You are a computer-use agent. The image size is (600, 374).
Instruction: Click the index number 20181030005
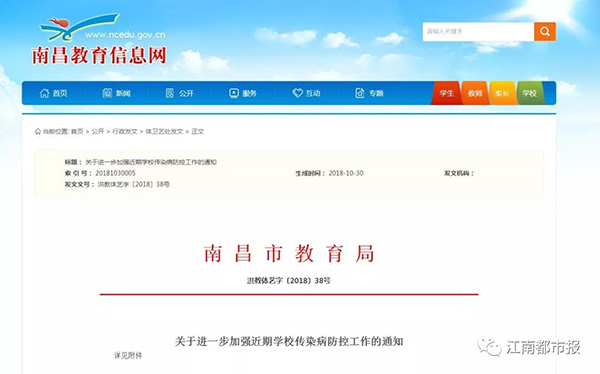(x=115, y=173)
